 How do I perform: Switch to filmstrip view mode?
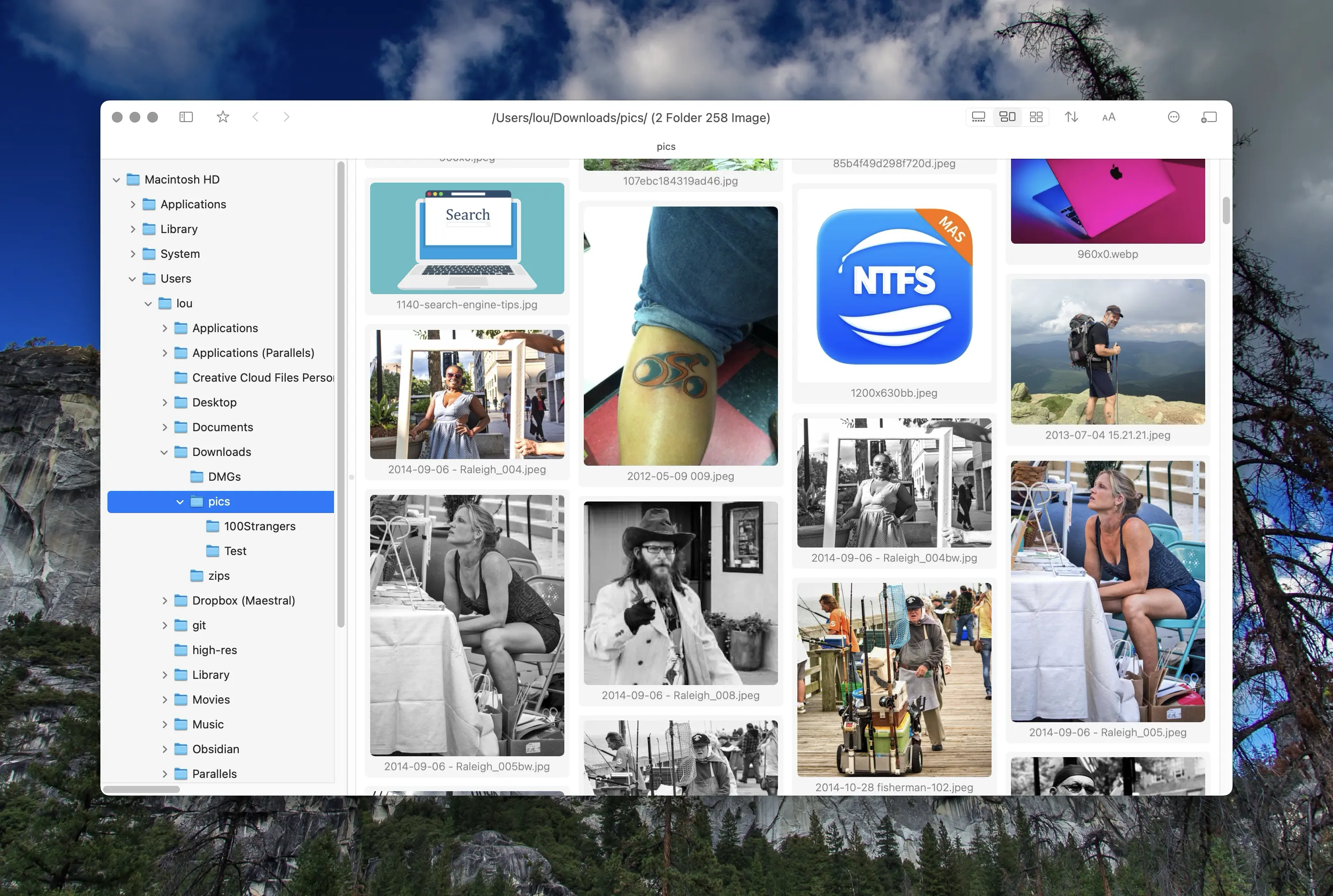coord(979,117)
